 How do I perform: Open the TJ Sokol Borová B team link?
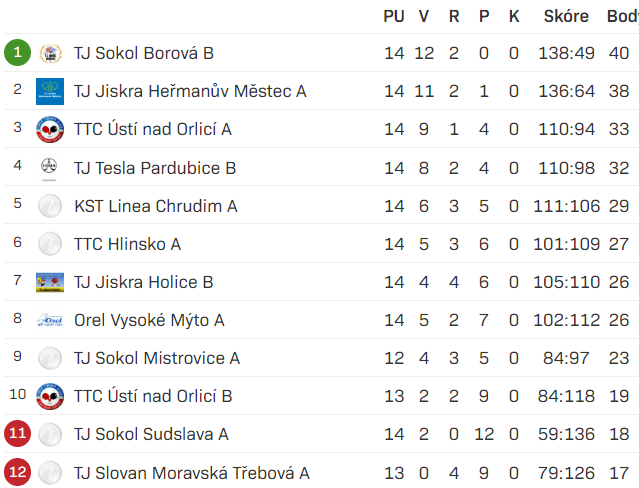144,53
